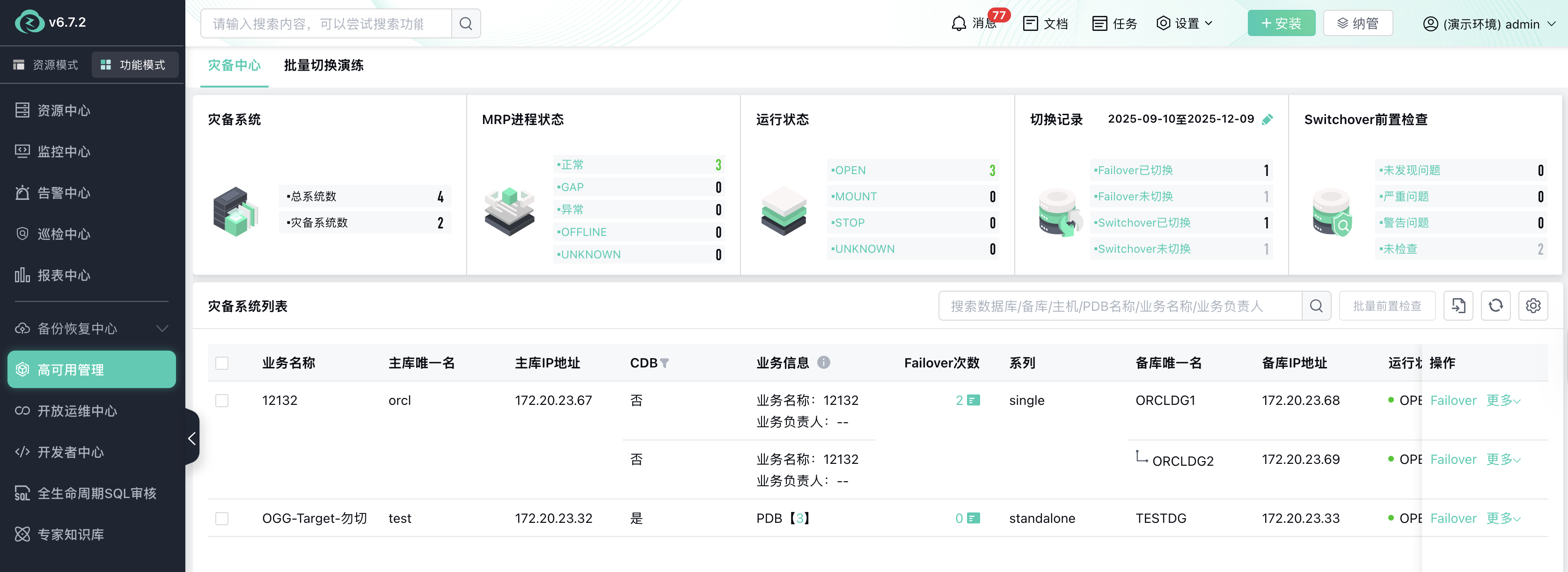Click the Failover次数 detail icon for 12132
Image resolution: width=1568 pixels, height=572 pixels.
(974, 400)
